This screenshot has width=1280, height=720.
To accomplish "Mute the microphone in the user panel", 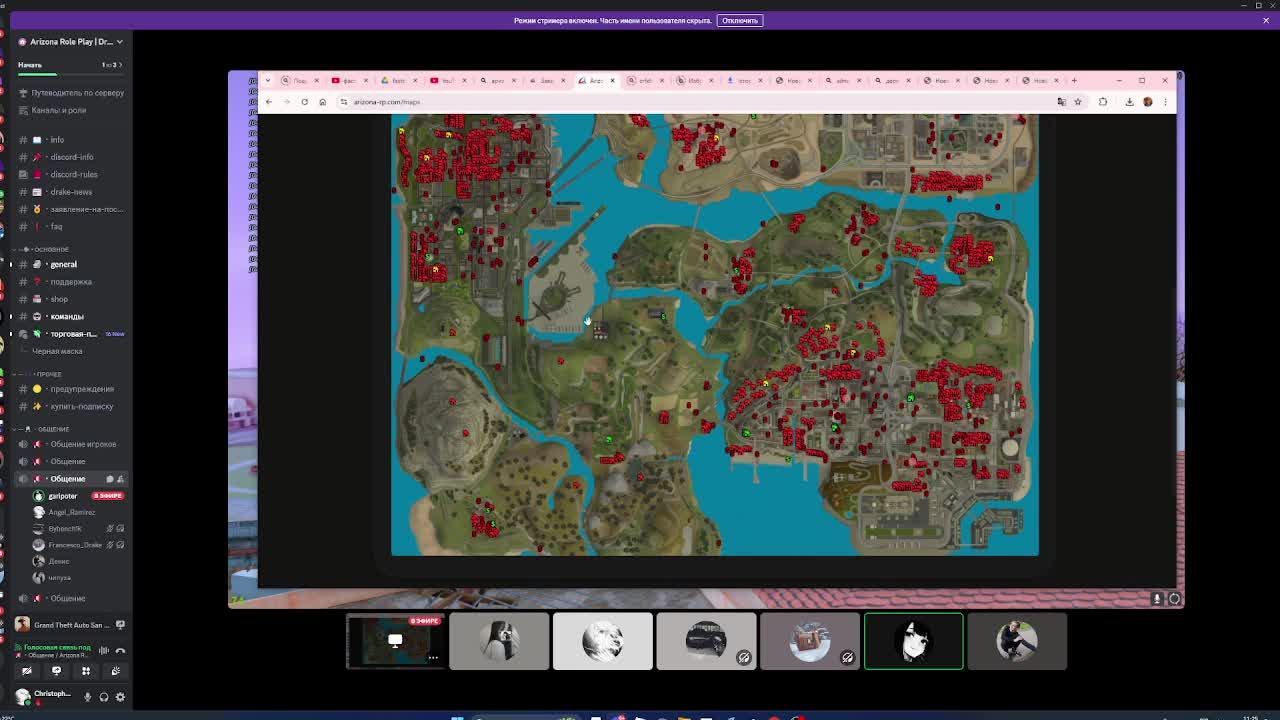I will tap(87, 697).
